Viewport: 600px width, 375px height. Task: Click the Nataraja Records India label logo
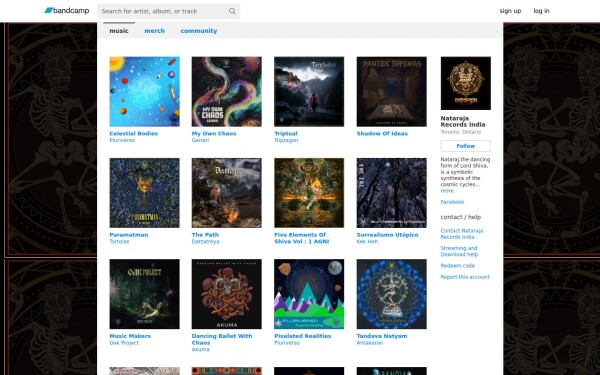pyautogui.click(x=465, y=83)
